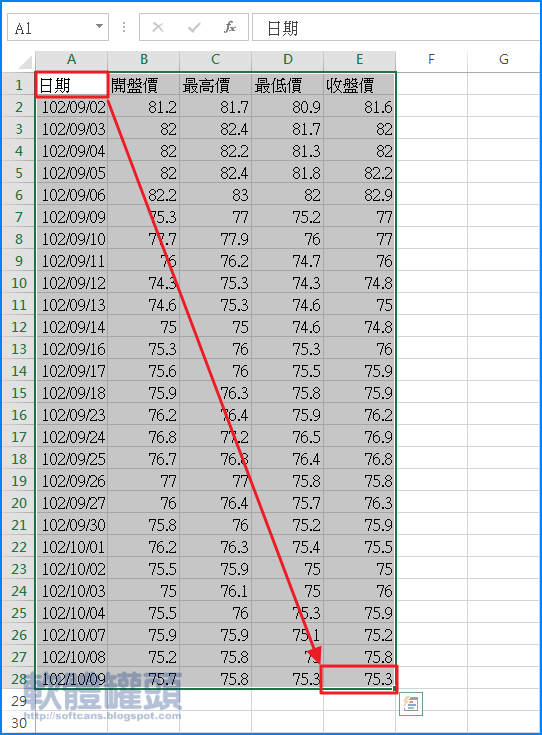This screenshot has width=542, height=735.
Task: Click cell C2 with value 81.7
Action: [215, 107]
